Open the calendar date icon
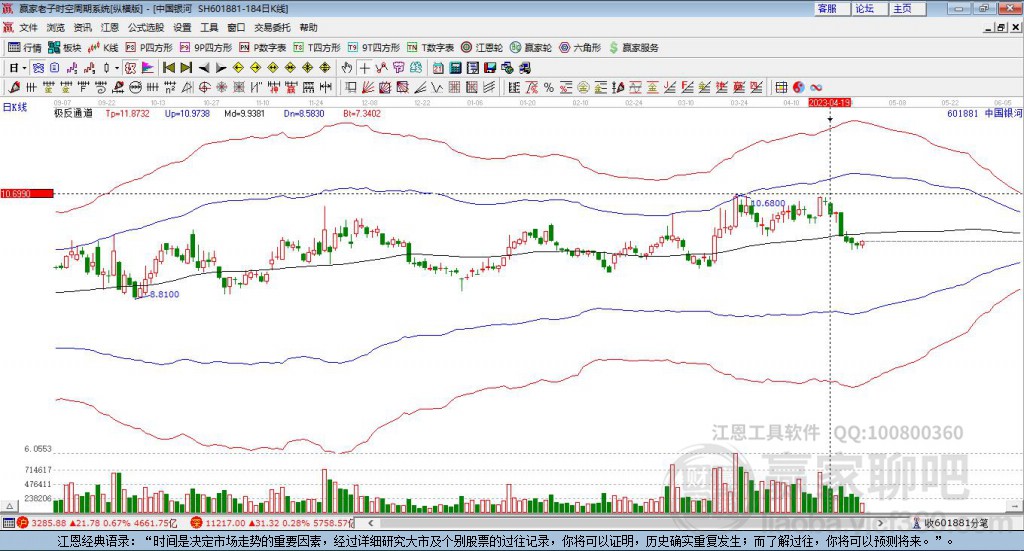Screen dimensions: 1024x551 [438, 68]
